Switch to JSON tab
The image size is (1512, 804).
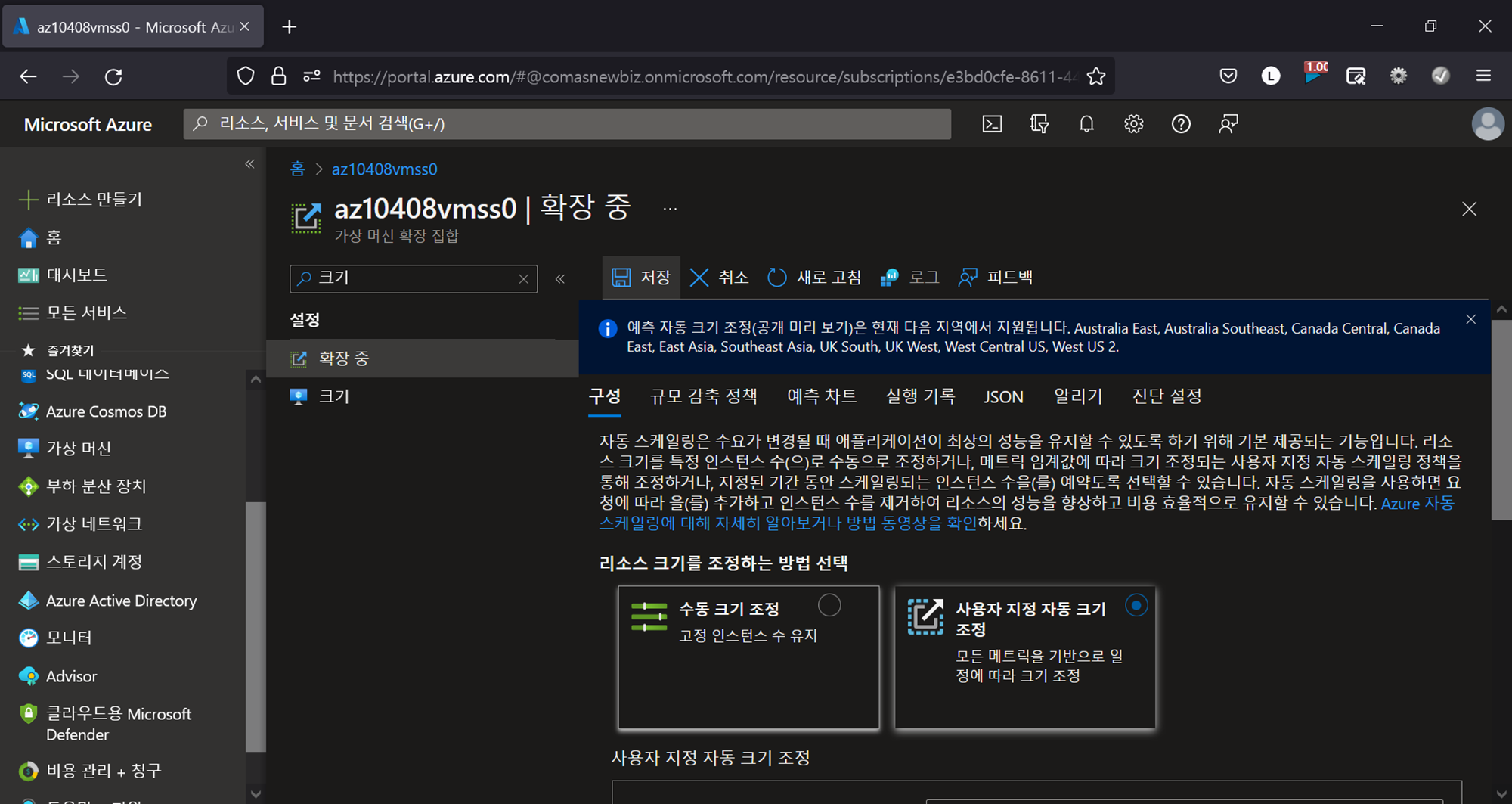[x=1004, y=397]
